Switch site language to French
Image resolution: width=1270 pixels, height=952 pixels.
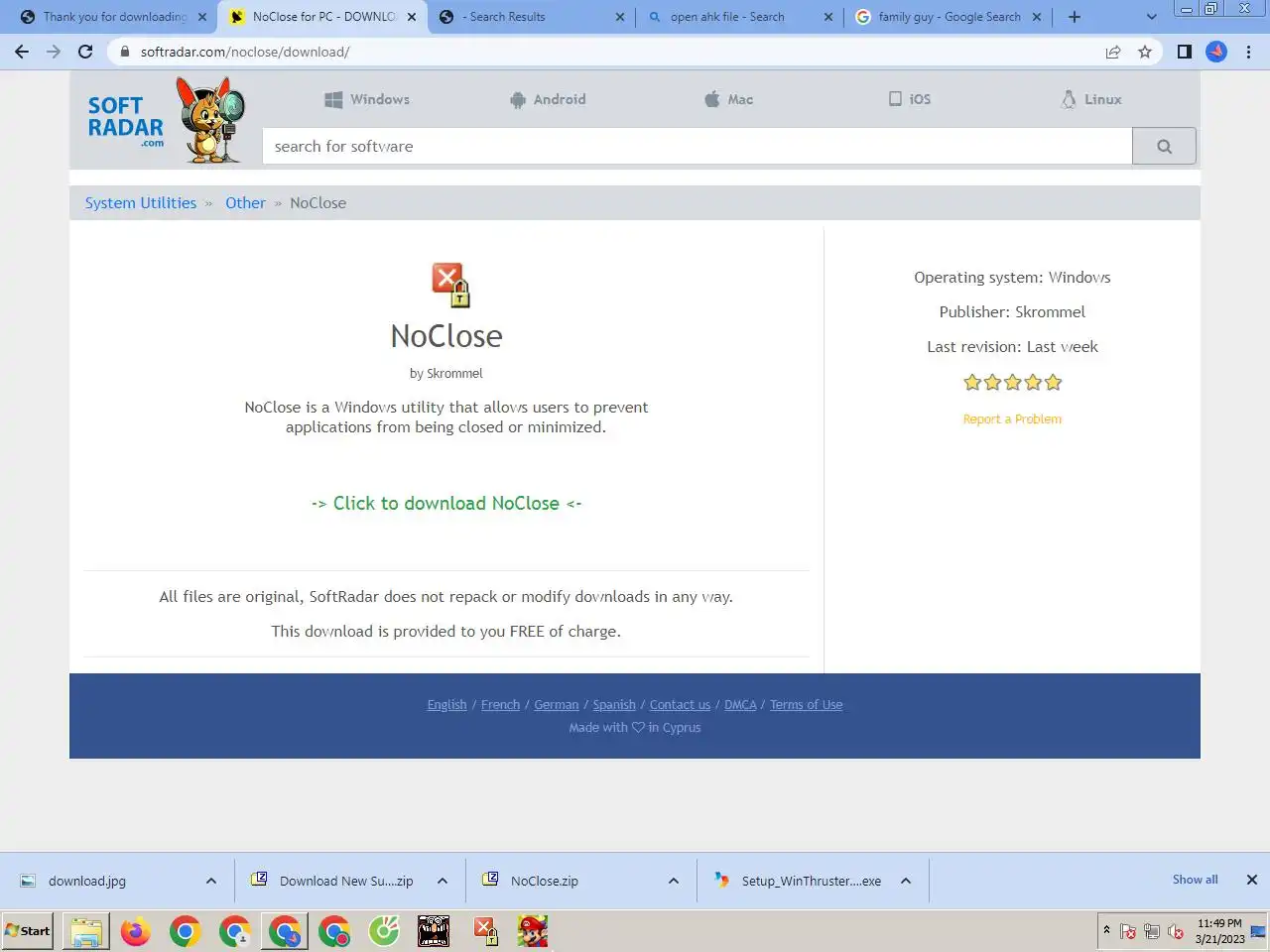pyautogui.click(x=500, y=705)
